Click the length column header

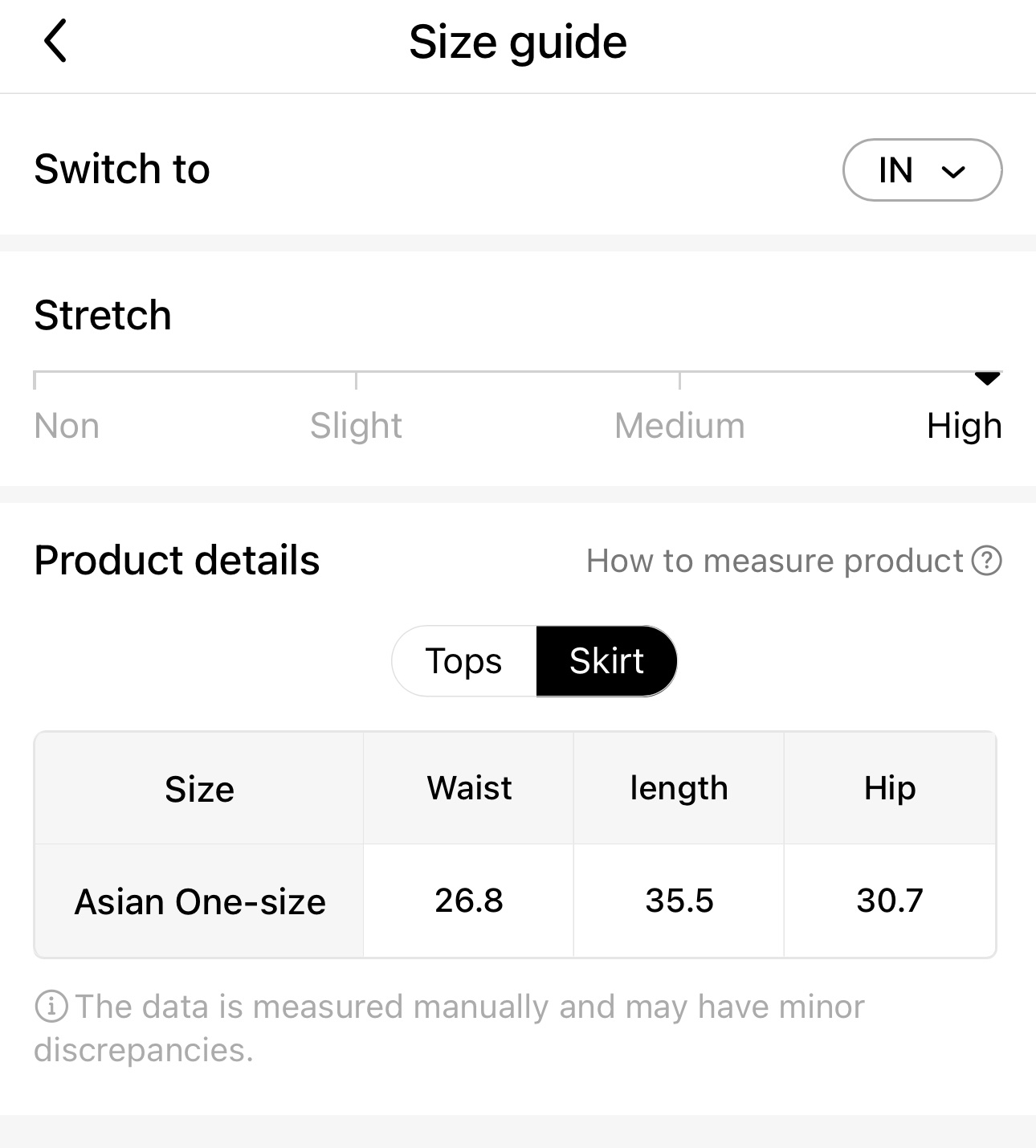[x=679, y=788]
